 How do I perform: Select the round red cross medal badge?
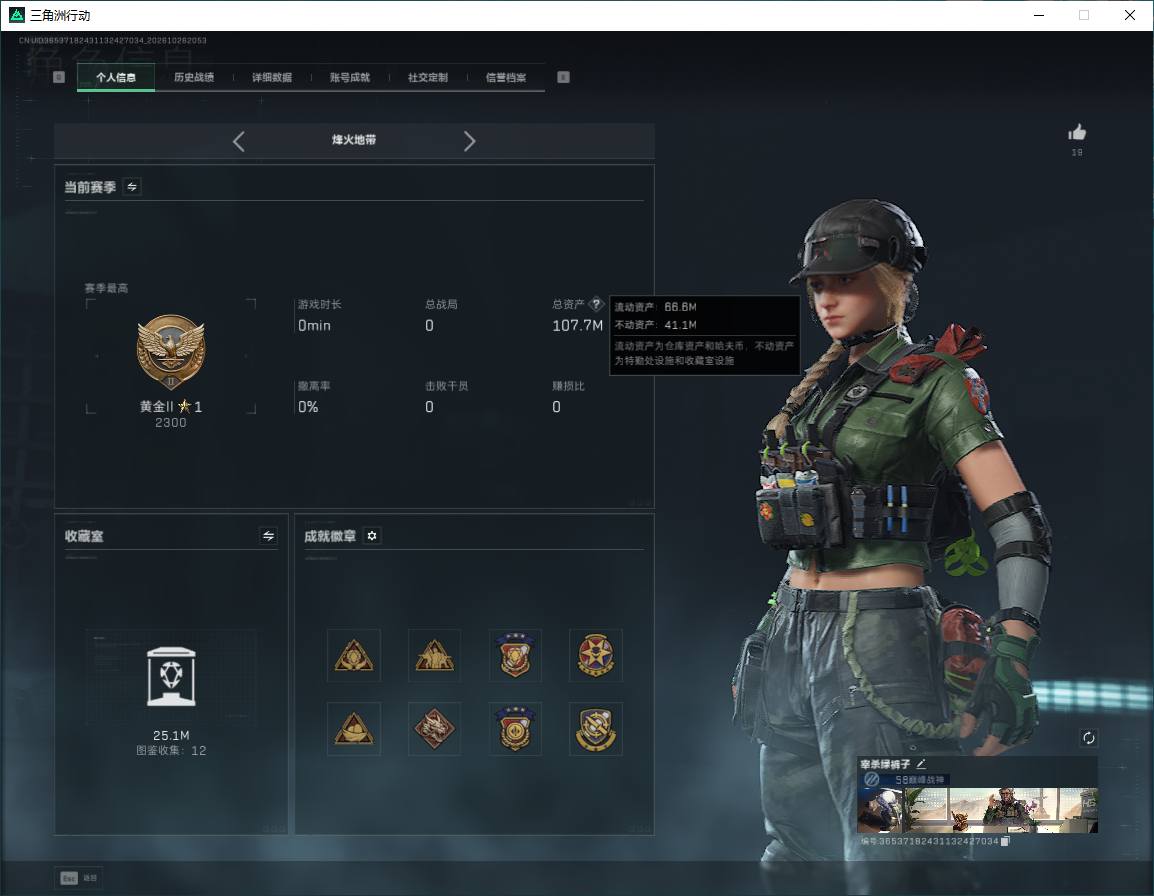(x=595, y=655)
